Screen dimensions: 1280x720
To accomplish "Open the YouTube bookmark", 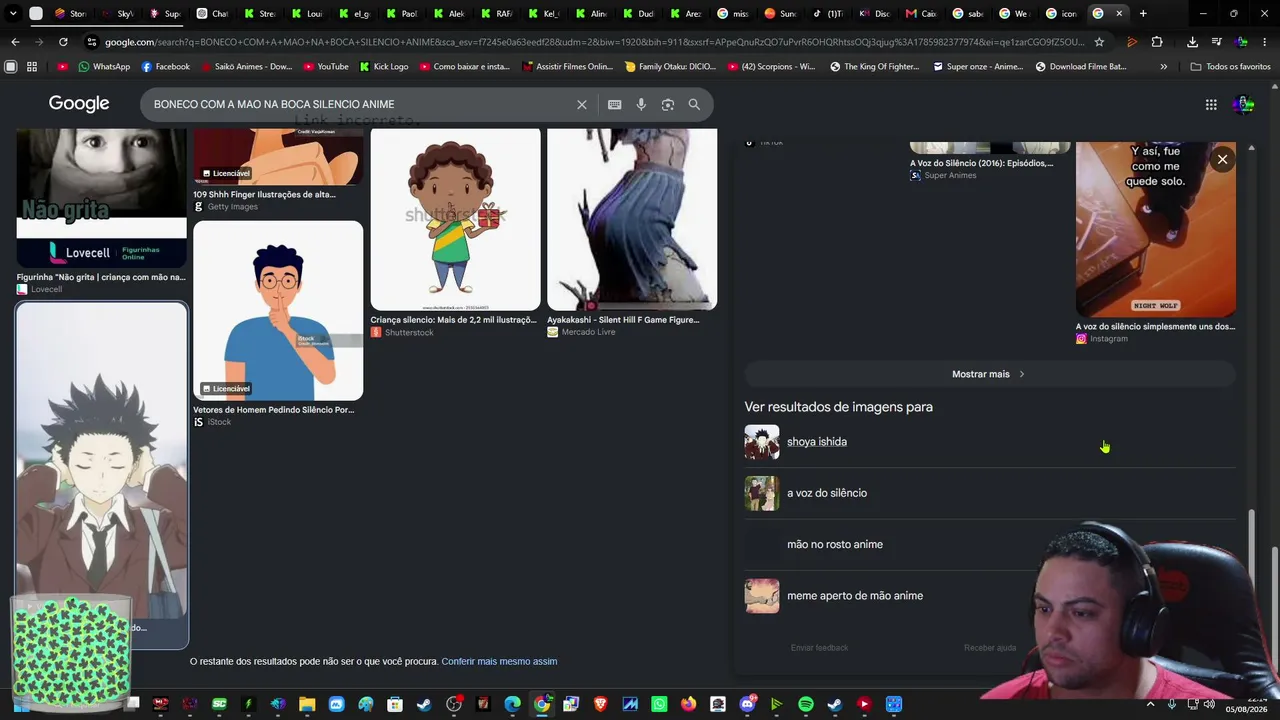I will pyautogui.click(x=326, y=66).
